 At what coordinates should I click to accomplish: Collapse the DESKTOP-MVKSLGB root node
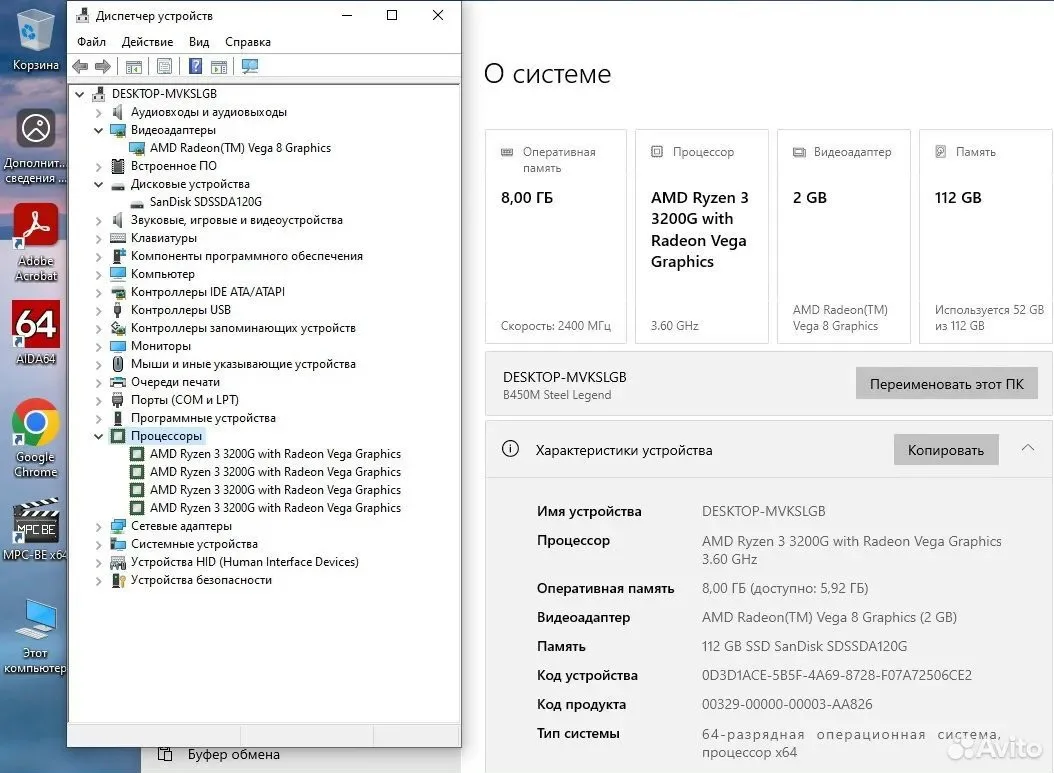79,94
